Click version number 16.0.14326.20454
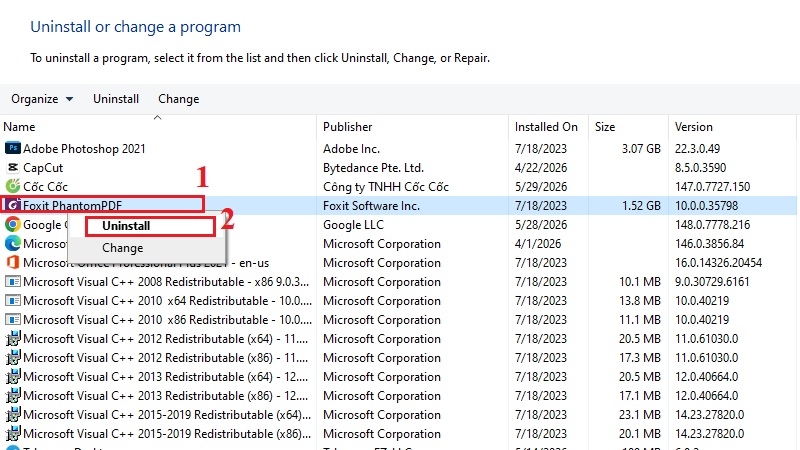This screenshot has width=800, height=450. (718, 263)
